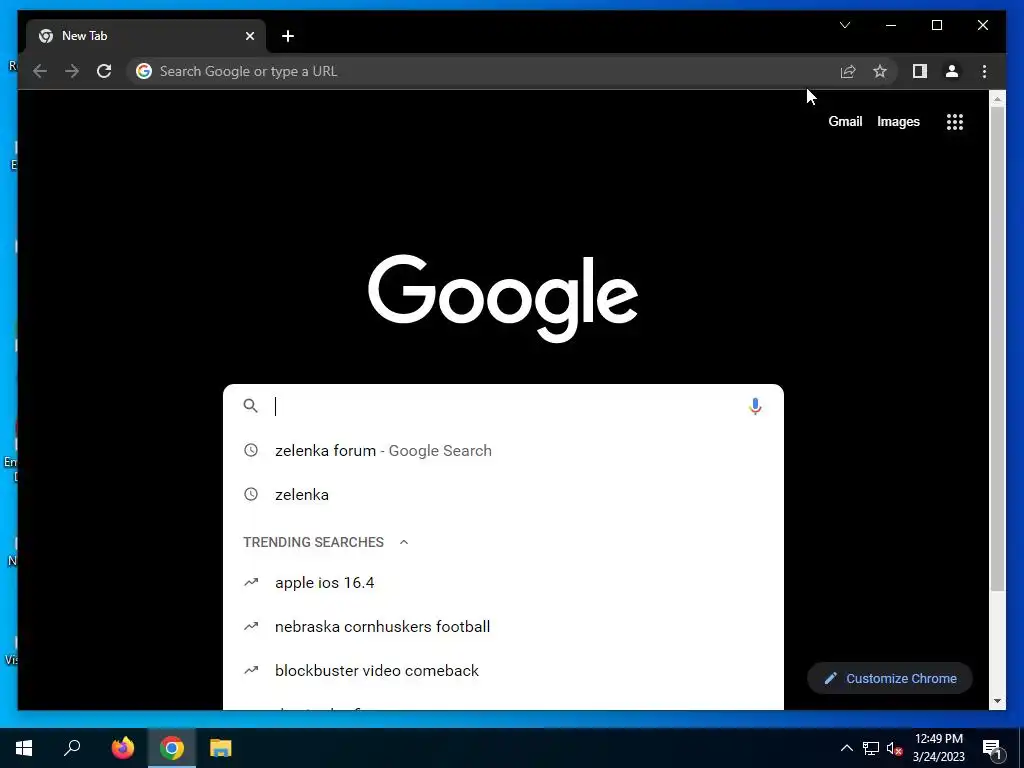This screenshot has height=768, width=1024.
Task: Click the clock icon beside 'zelenka forum'
Action: pos(251,450)
